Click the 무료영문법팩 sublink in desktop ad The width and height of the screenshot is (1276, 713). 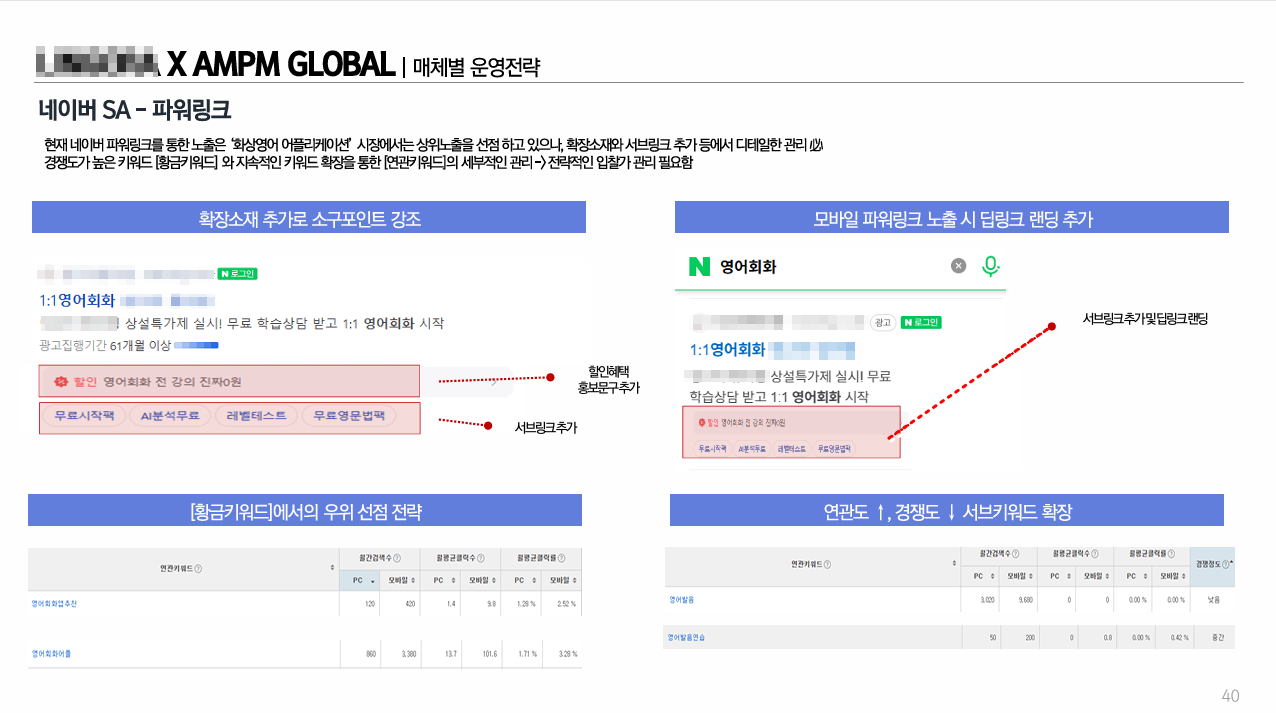(x=348, y=416)
